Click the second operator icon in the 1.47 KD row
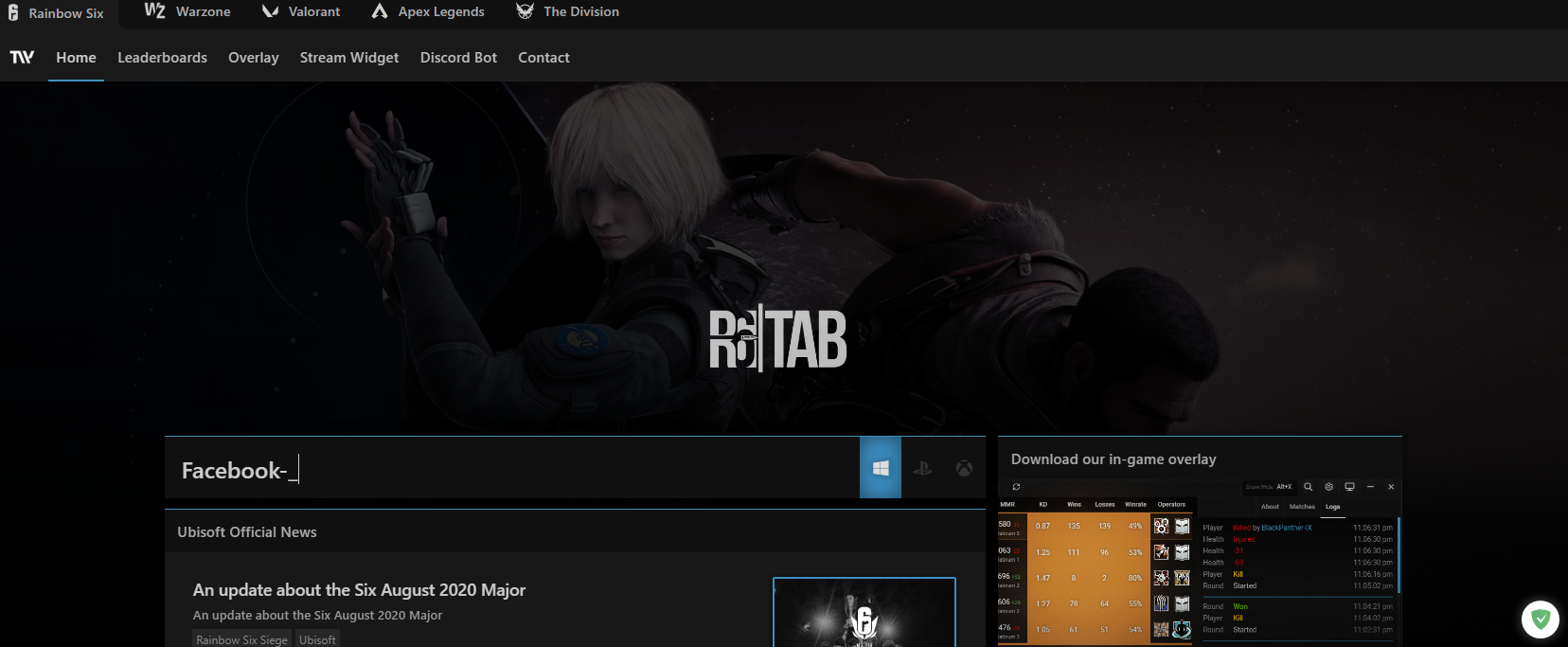The image size is (1568, 647). pos(1182,578)
